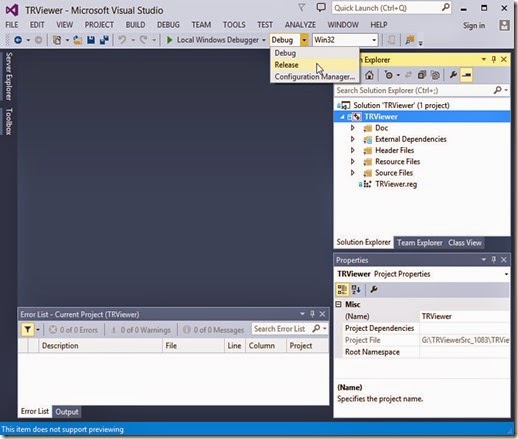Image resolution: width=518 pixels, height=439 pixels.
Task: Open the Toolbox side tab
Action: [9, 121]
